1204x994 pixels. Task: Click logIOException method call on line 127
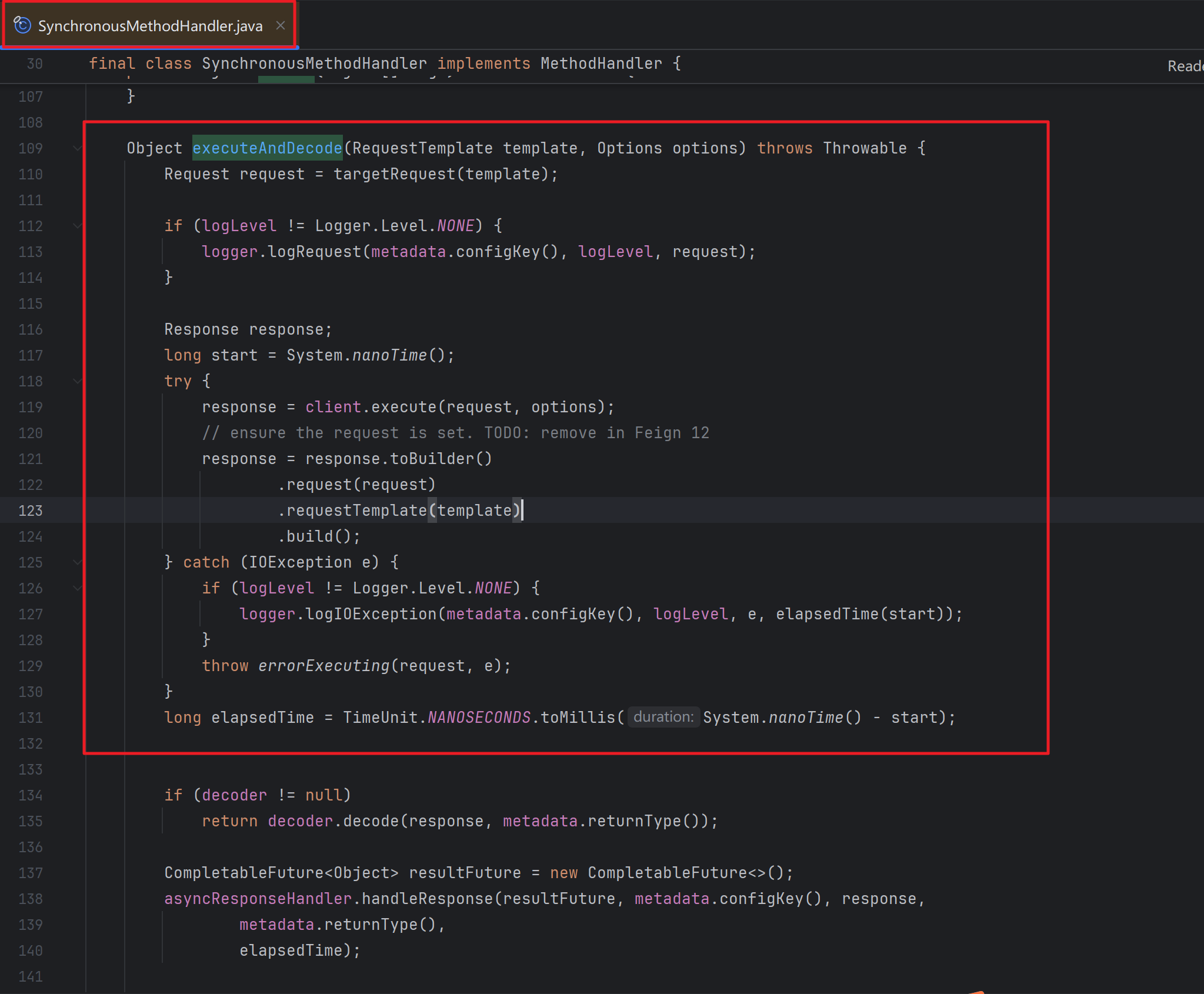(371, 614)
